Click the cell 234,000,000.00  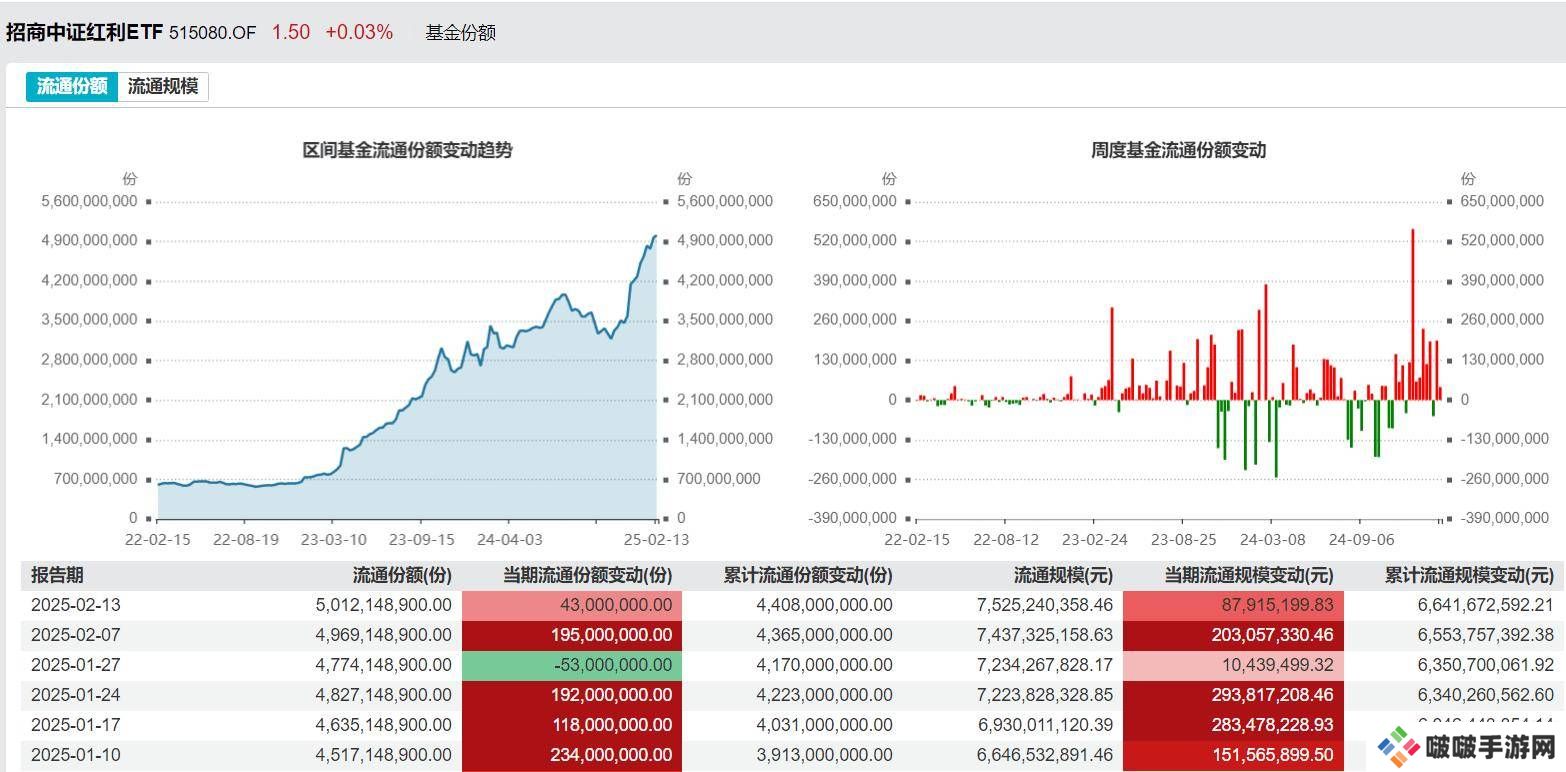572,755
